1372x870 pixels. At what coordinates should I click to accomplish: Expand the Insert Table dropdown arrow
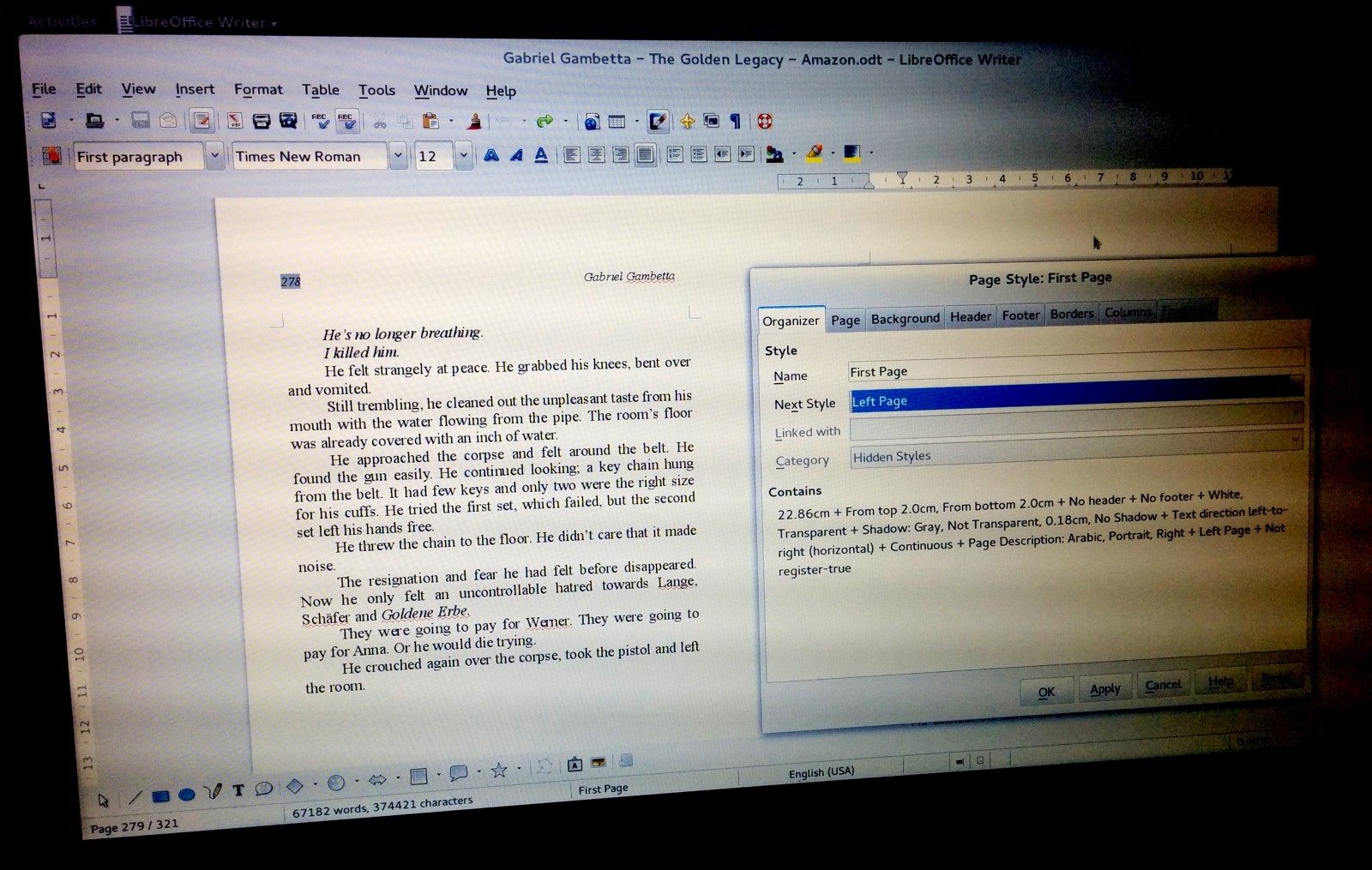636,122
